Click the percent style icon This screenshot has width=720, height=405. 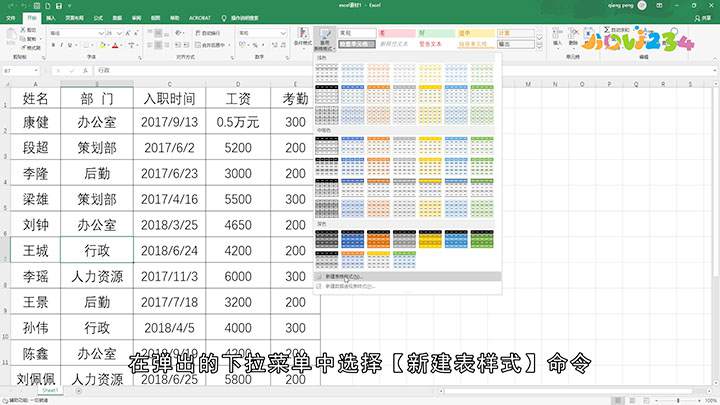(x=255, y=45)
